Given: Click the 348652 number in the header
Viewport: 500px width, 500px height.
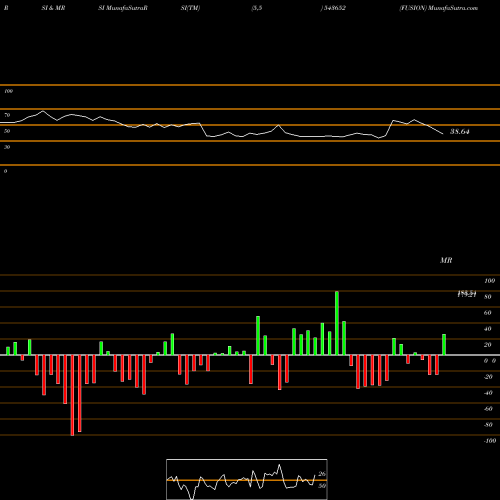Looking at the screenshot, I should [x=334, y=8].
